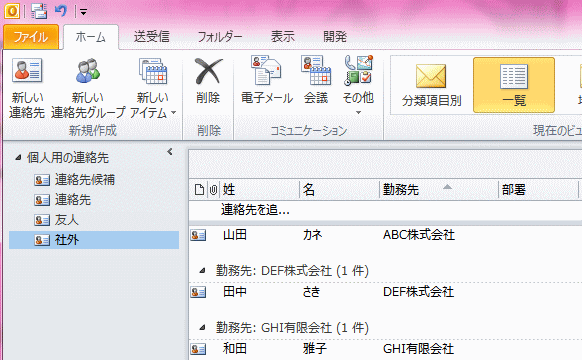582x360 pixels.
Task: Schedule a 会議 with the contact
Action: click(316, 81)
